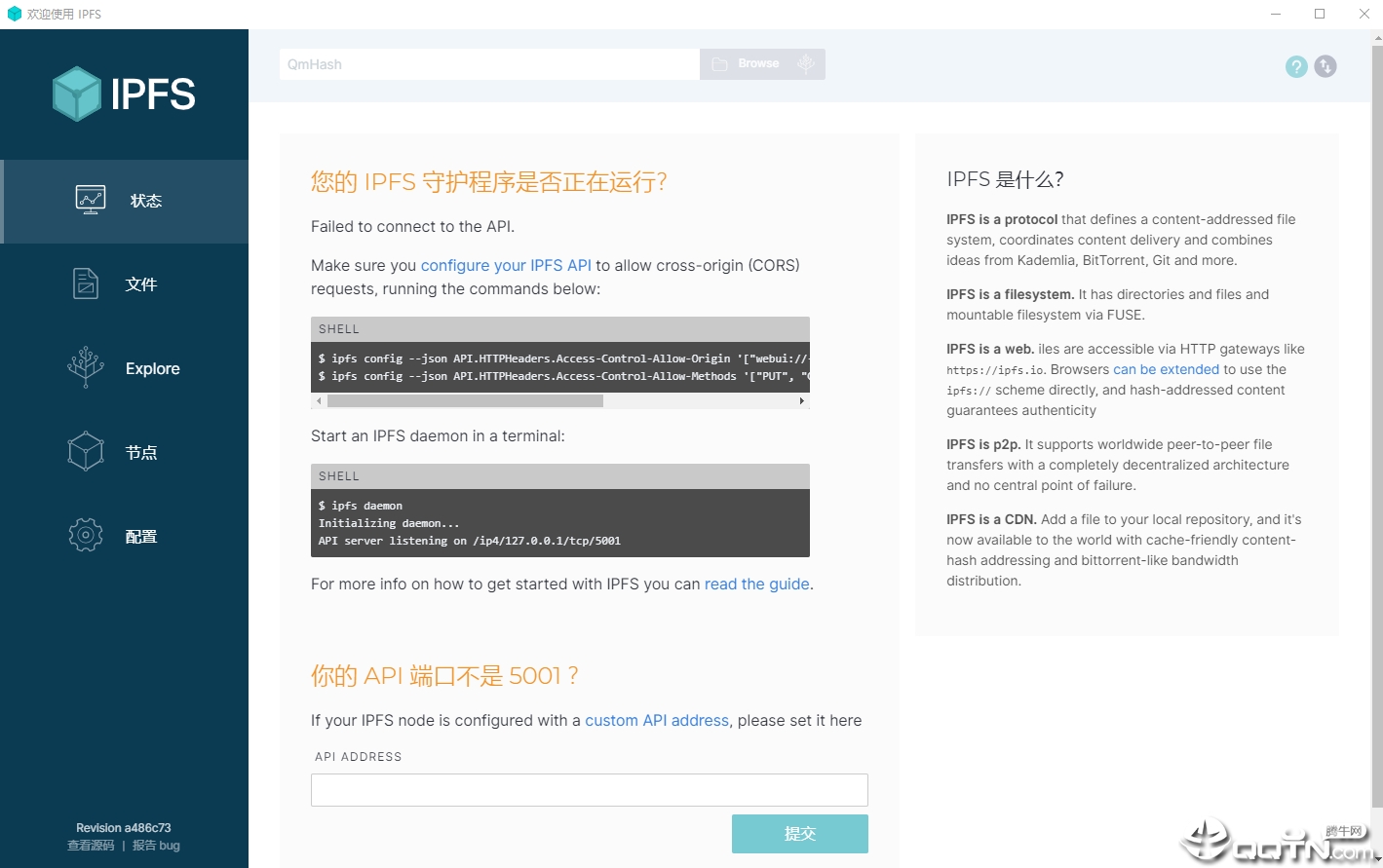Open the custom API address link
This screenshot has width=1383, height=868.
pyautogui.click(x=657, y=720)
